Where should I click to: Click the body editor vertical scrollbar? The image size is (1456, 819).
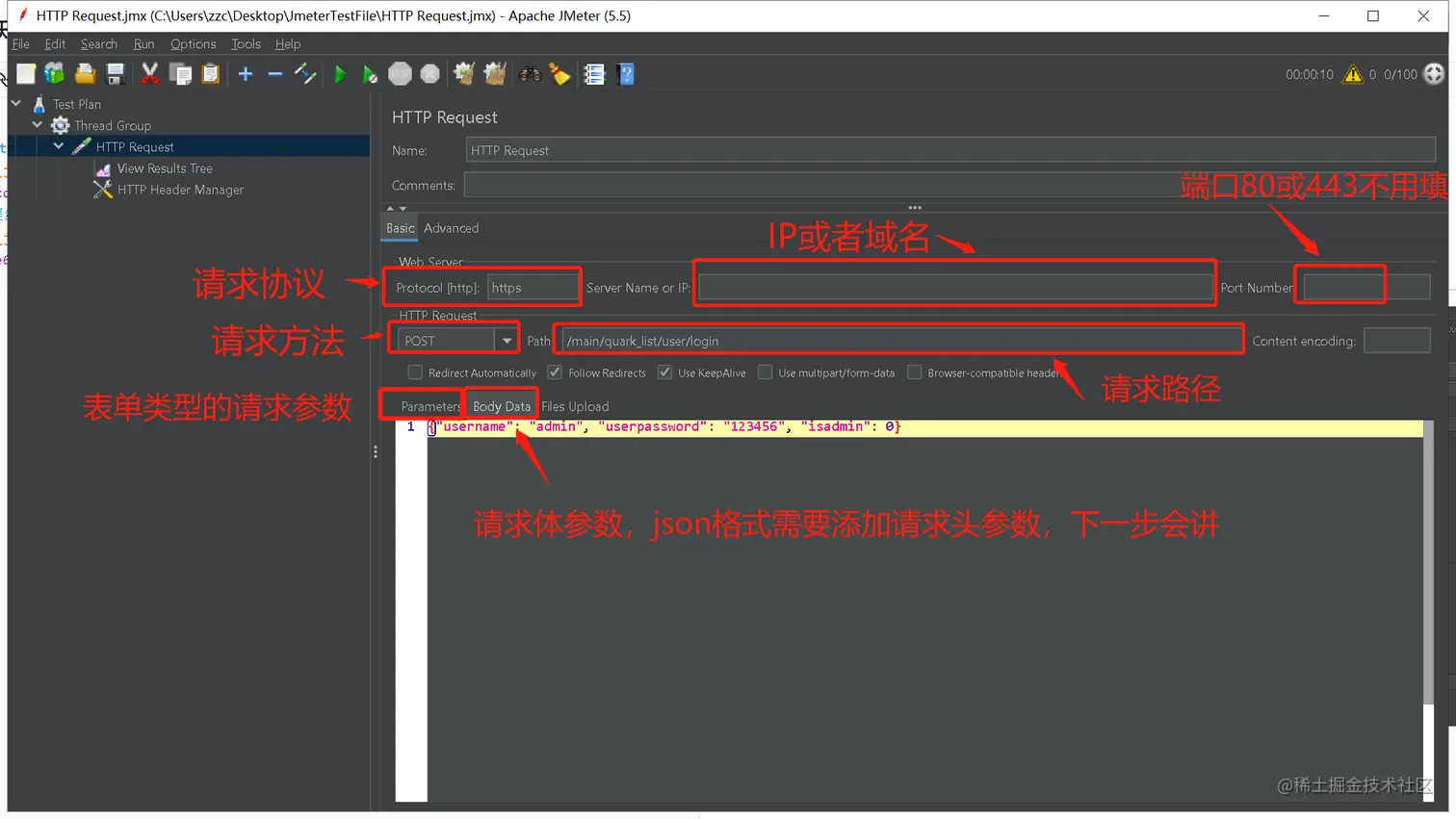click(x=1429, y=562)
